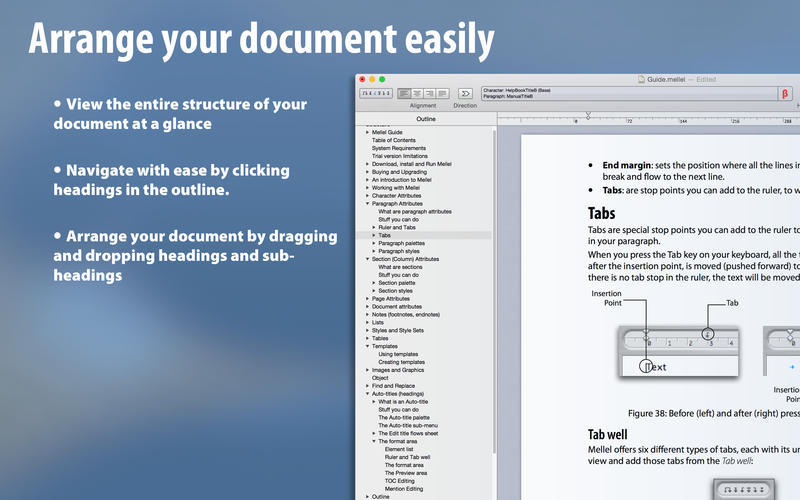Viewport: 800px width, 500px height.
Task: Click the indent marker on the ruler
Action: pyautogui.click(x=588, y=117)
